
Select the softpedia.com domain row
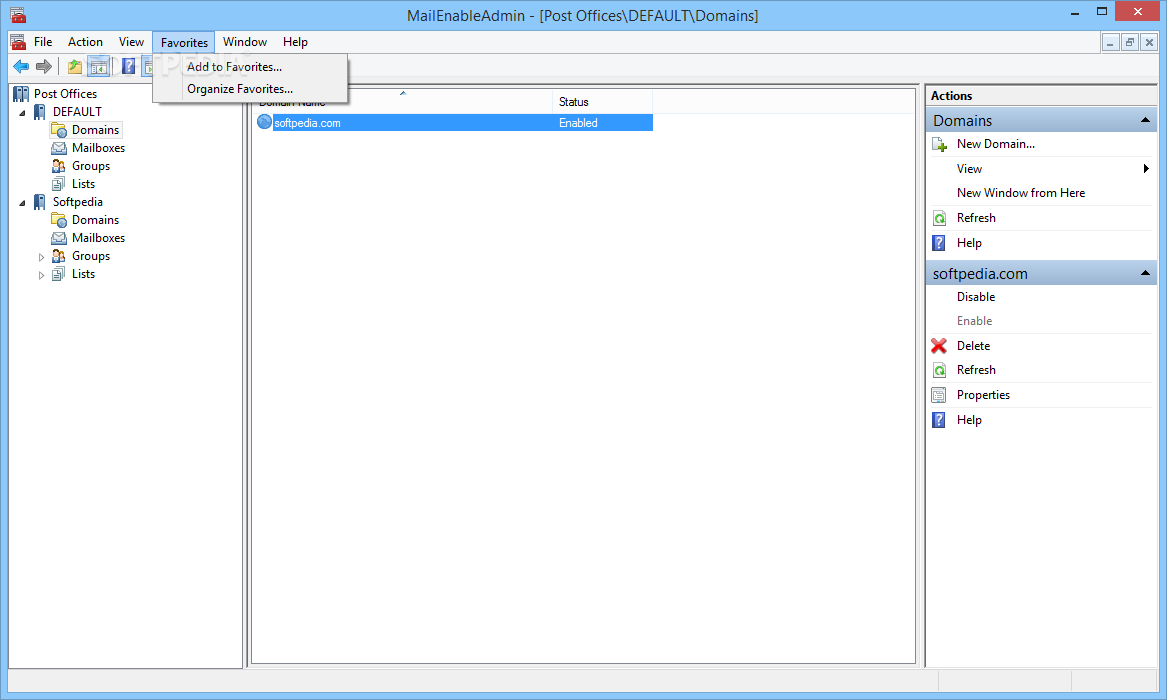454,123
